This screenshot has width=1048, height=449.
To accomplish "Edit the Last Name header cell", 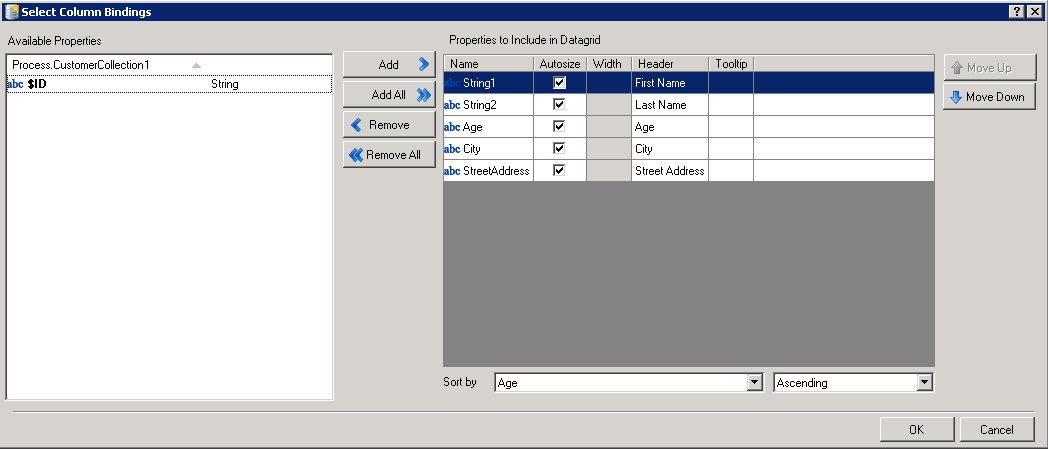I will (669, 105).
